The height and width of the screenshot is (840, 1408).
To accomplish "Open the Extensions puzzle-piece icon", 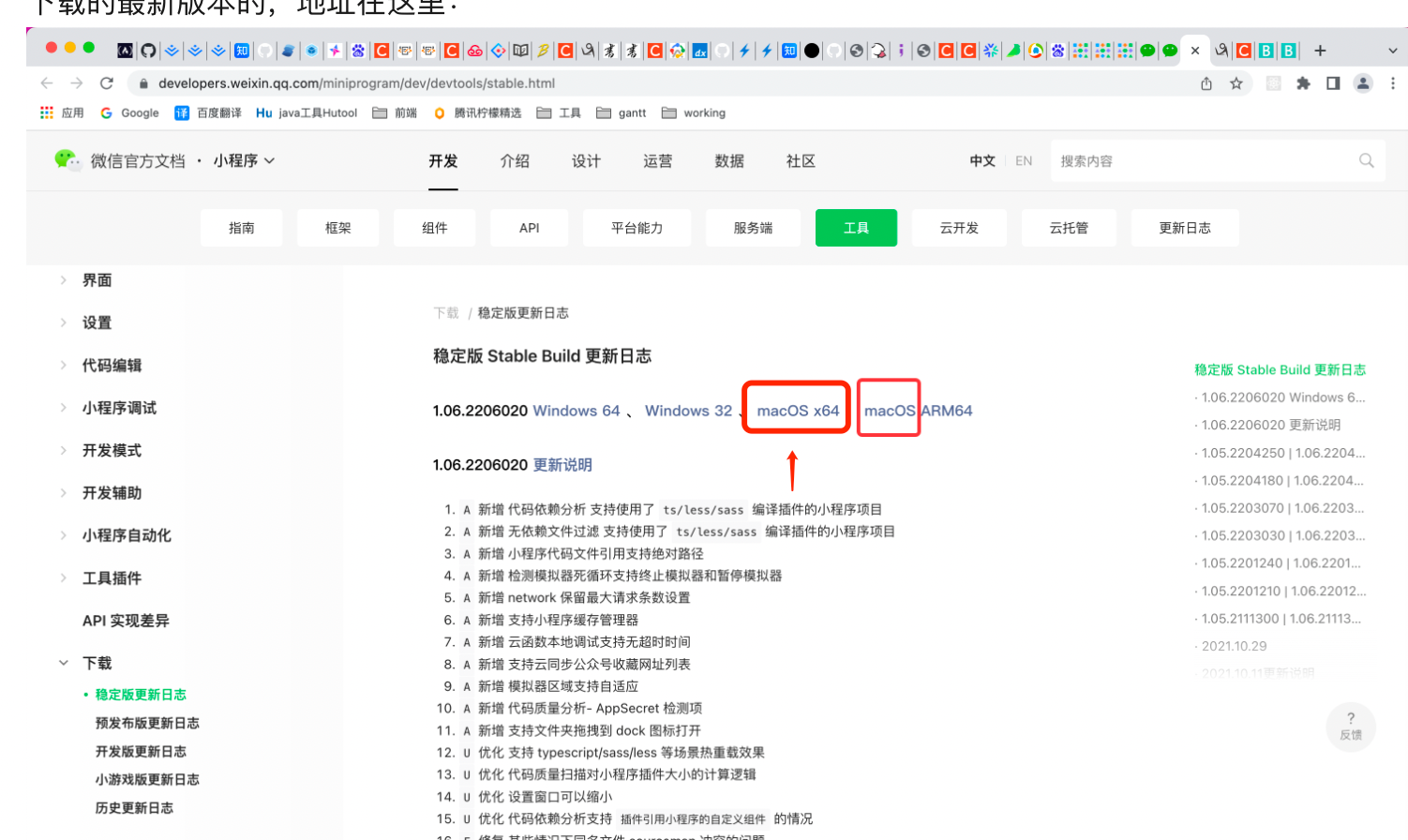I will [x=1303, y=83].
